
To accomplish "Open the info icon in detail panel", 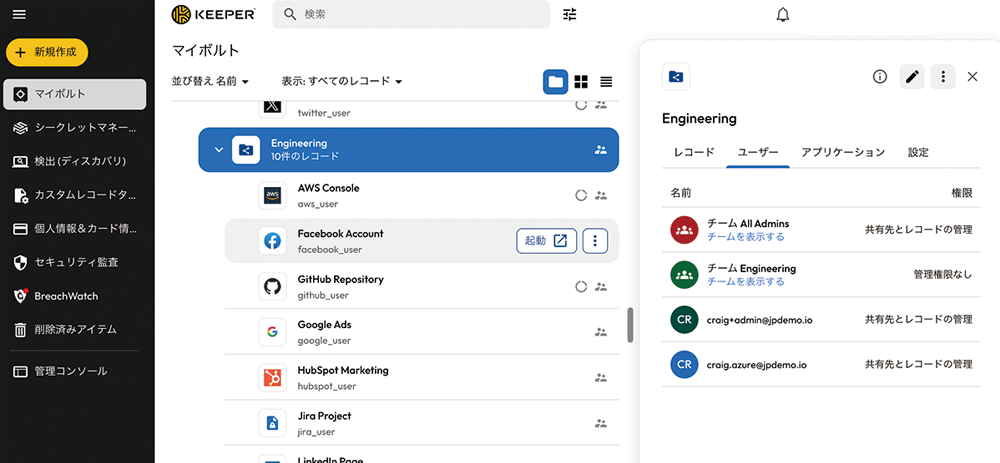I will point(880,76).
